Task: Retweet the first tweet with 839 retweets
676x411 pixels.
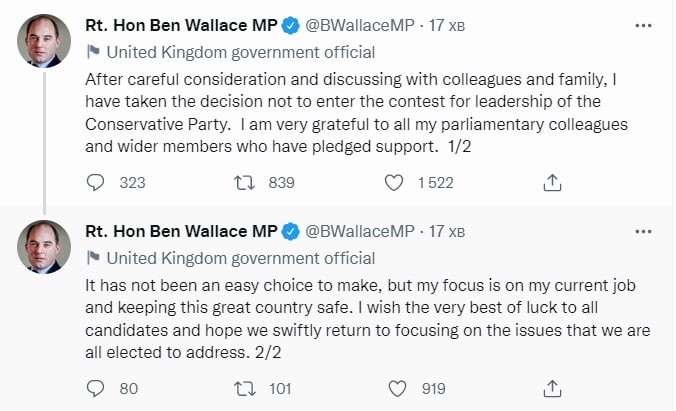Action: click(241, 182)
